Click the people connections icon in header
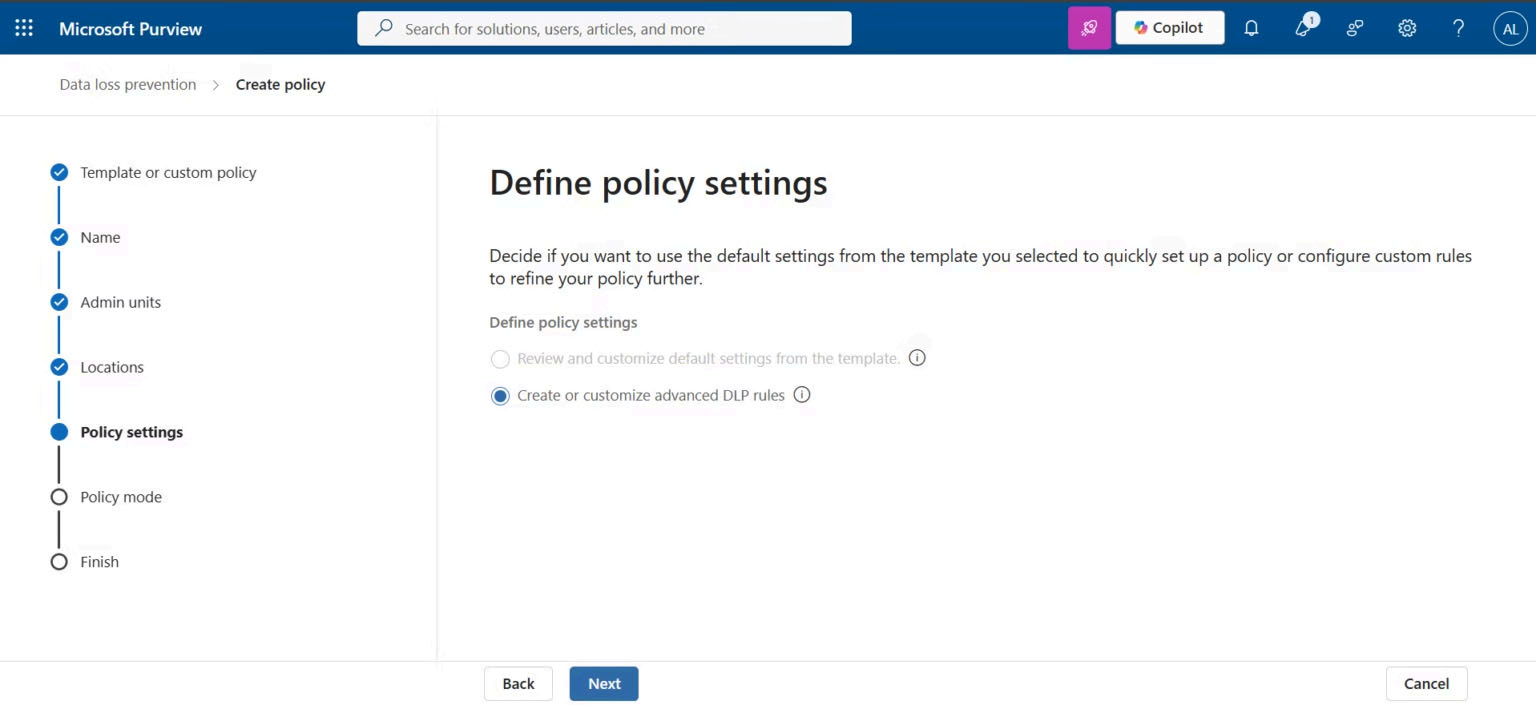1536x705 pixels. tap(1355, 28)
